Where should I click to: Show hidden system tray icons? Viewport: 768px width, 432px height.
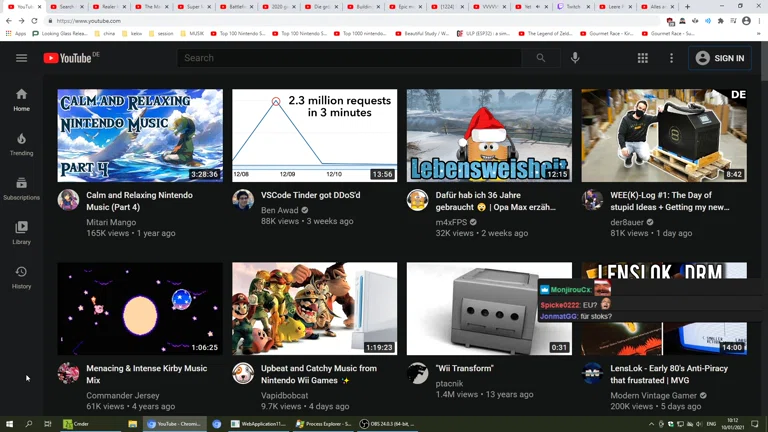(x=651, y=424)
